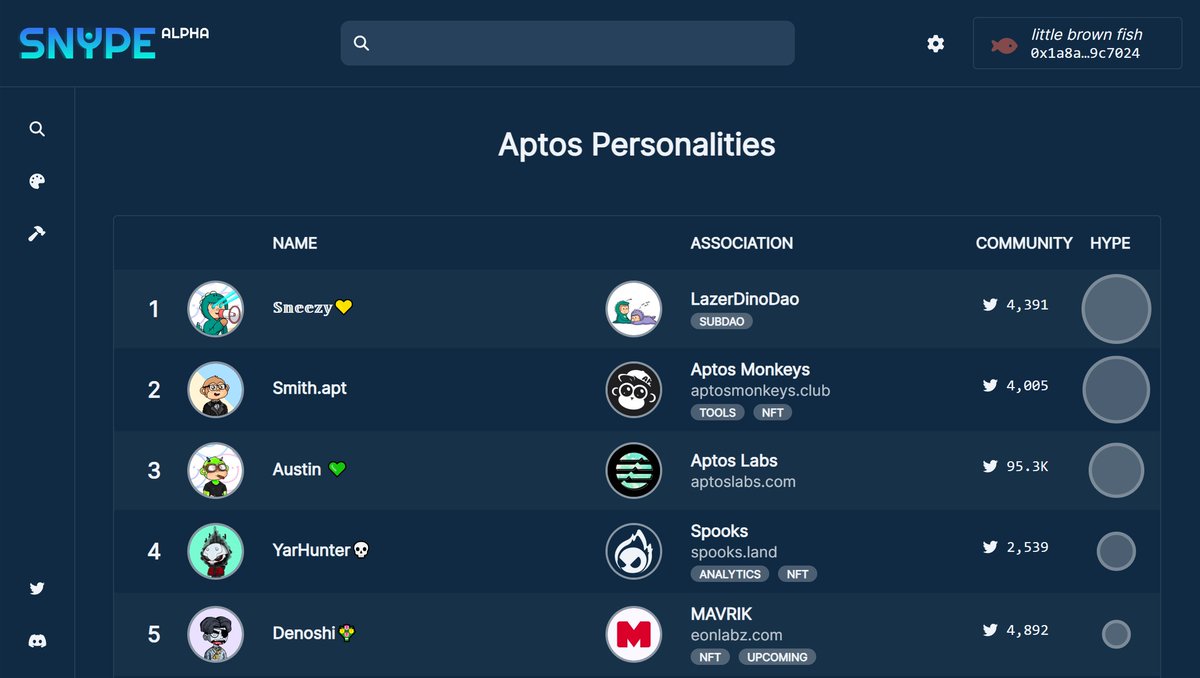
Task: Sort by the HYPE column header
Action: click(x=1110, y=243)
